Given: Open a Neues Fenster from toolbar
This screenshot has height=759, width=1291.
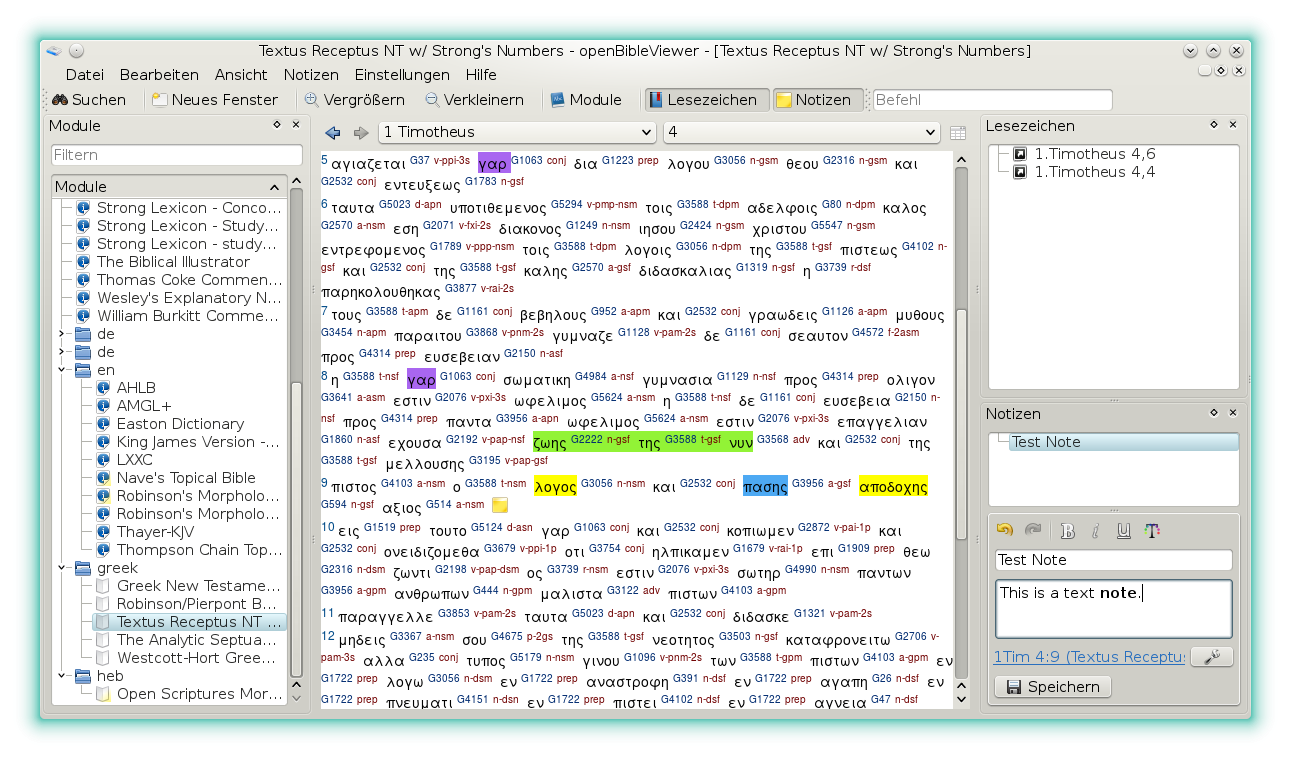Looking at the screenshot, I should (215, 100).
